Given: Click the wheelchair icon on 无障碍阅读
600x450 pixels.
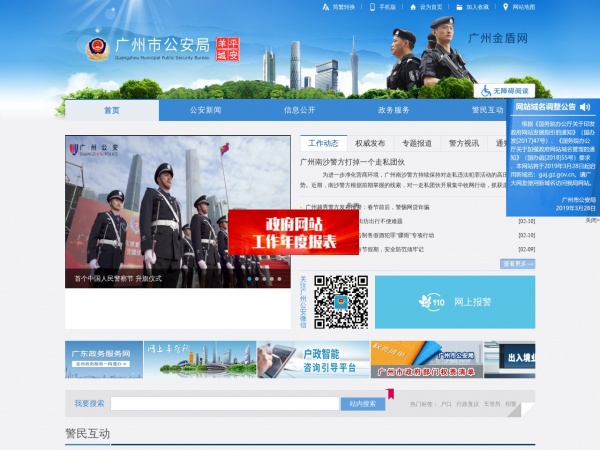Looking at the screenshot, I should click(486, 91).
